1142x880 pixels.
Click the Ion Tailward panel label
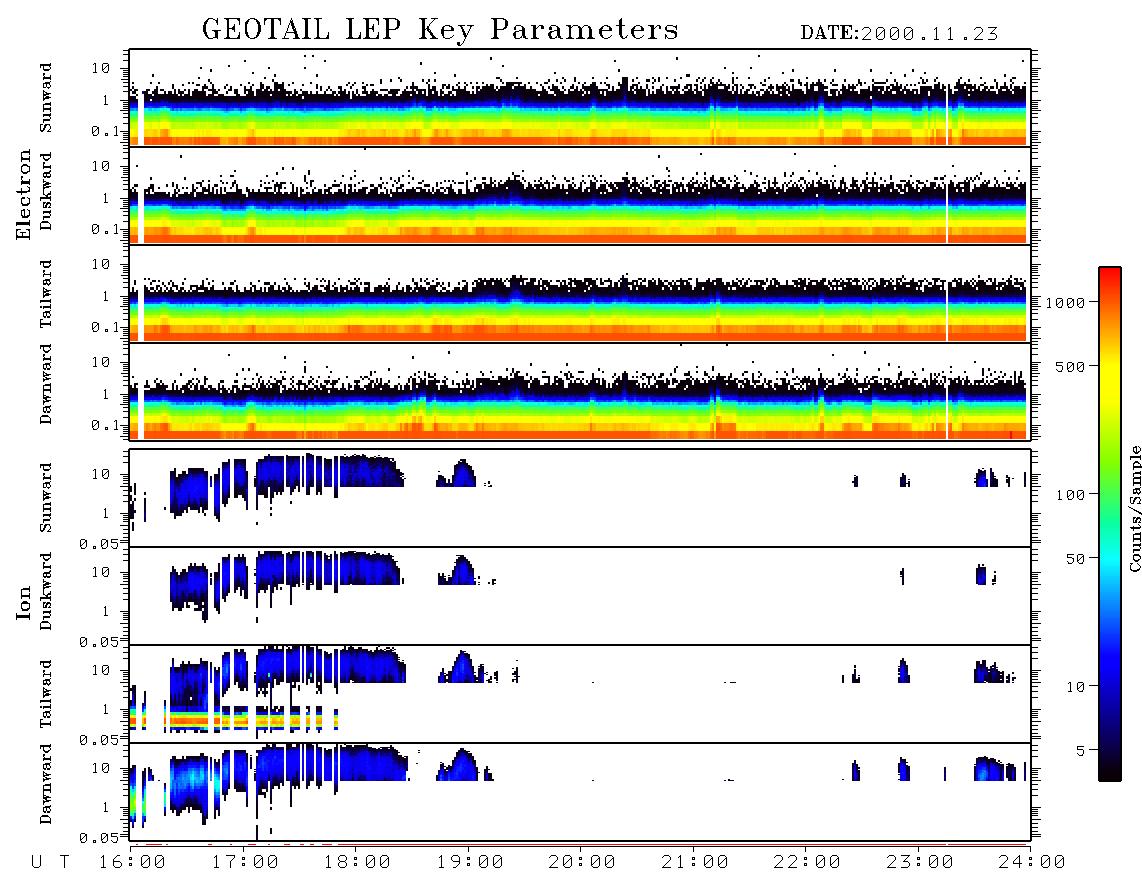[46, 694]
